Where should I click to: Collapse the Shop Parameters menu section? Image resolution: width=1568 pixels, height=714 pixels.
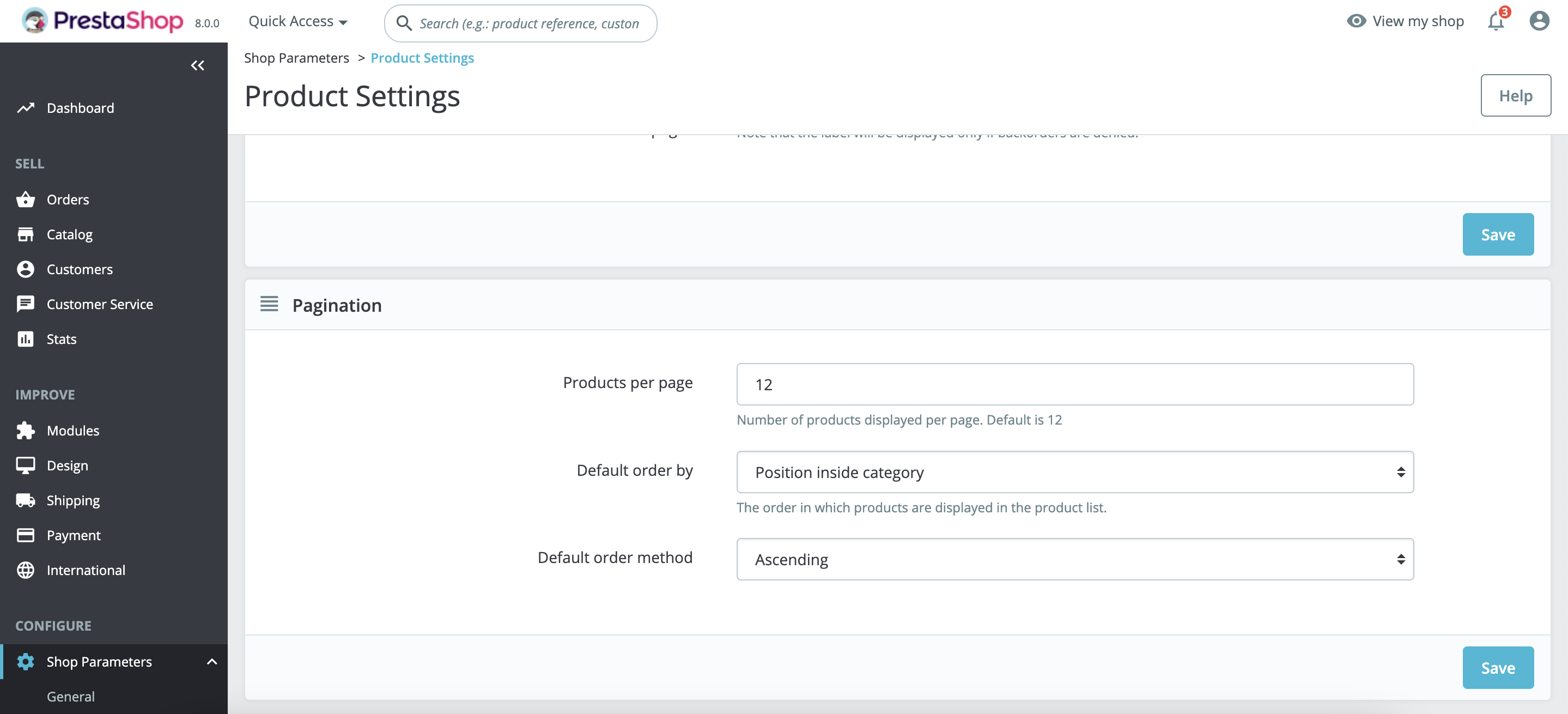pos(212,662)
